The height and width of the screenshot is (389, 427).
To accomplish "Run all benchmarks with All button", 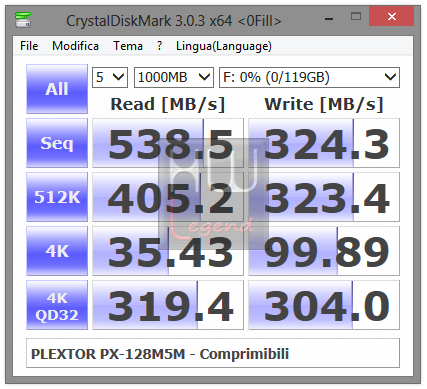I will [x=57, y=89].
